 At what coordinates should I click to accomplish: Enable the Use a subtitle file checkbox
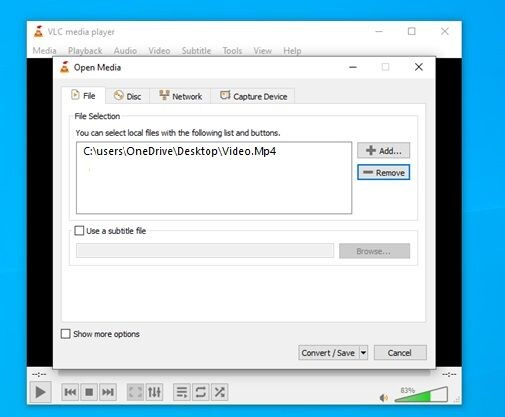click(79, 231)
